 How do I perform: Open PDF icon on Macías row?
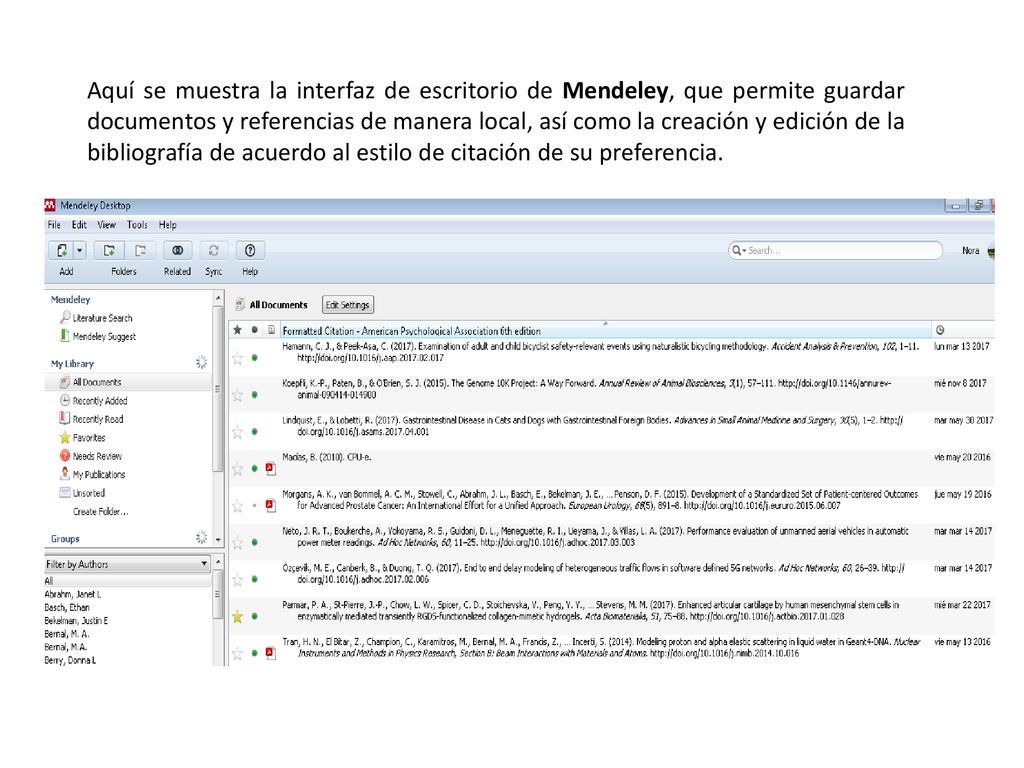[x=270, y=468]
